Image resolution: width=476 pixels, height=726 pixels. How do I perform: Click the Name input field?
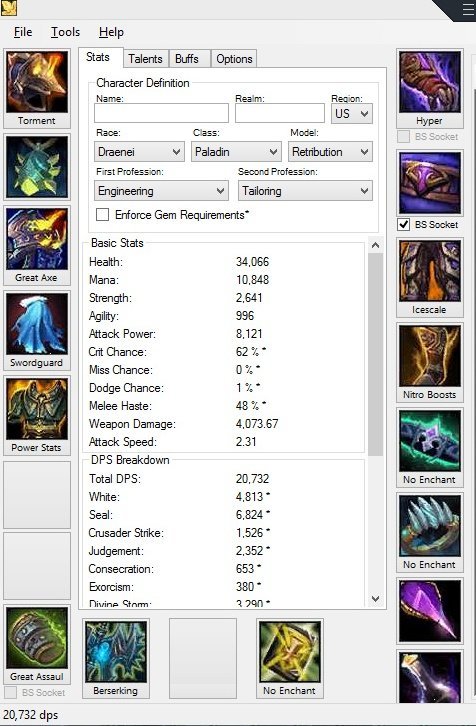161,113
